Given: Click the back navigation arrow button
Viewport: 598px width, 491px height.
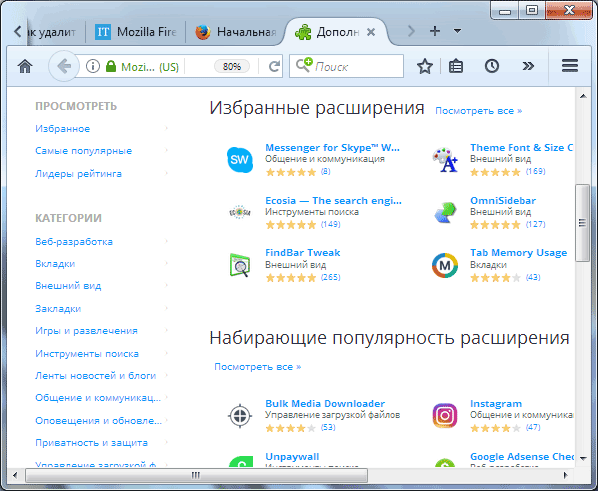Looking at the screenshot, I should click(x=64, y=66).
